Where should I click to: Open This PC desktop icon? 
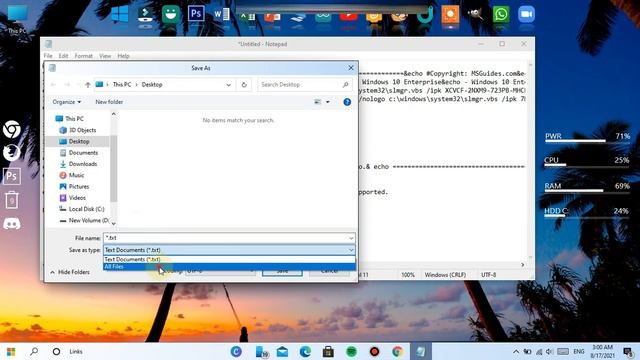(17, 19)
